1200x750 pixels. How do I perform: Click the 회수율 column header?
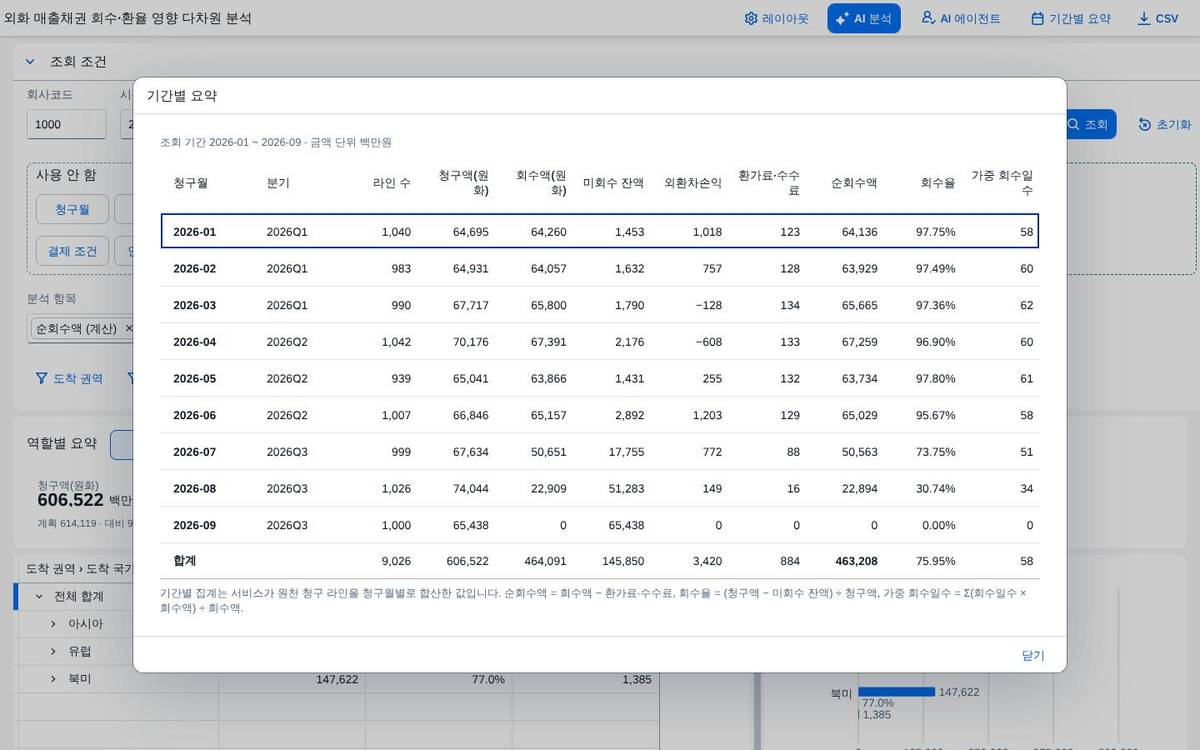(938, 183)
